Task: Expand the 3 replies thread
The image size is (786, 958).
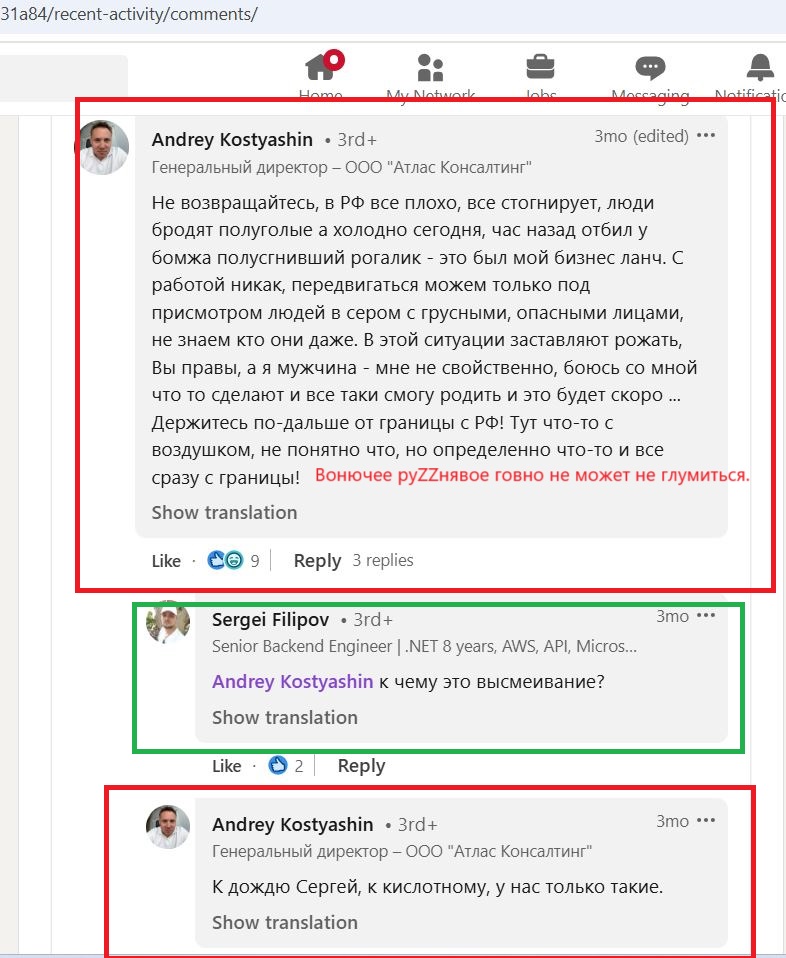Action: pos(383,560)
